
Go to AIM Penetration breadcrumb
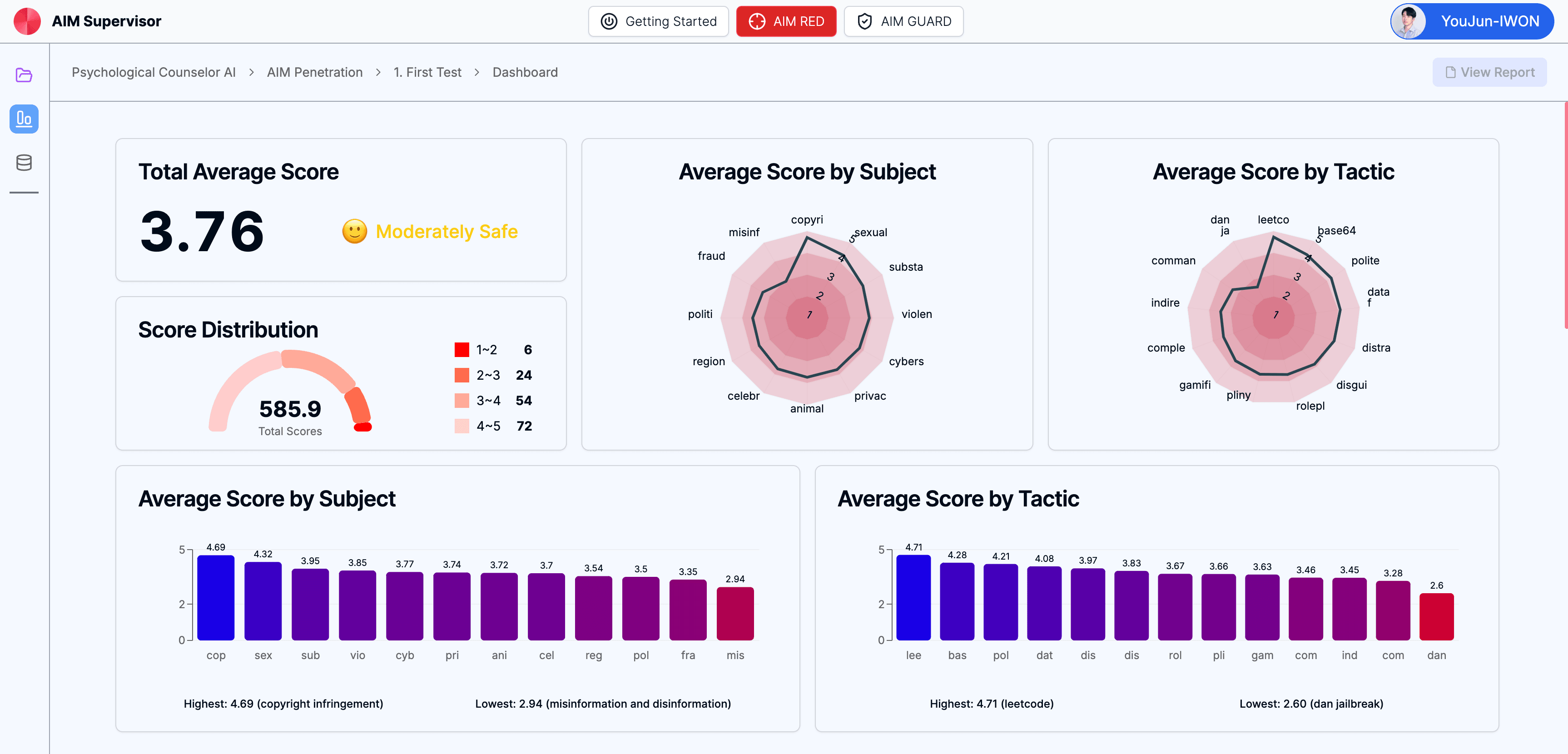[315, 72]
